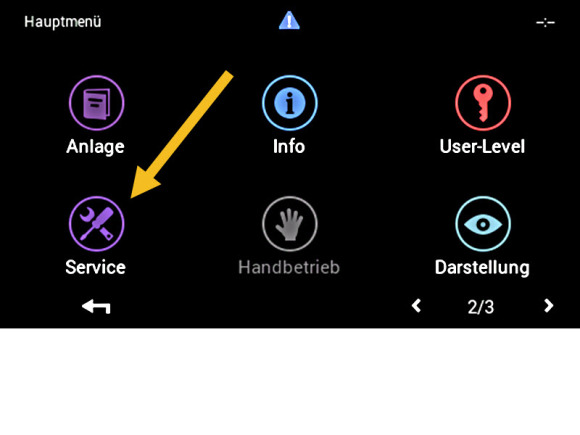
Task: Click the blue warning triangle icon
Action: [x=289, y=20]
